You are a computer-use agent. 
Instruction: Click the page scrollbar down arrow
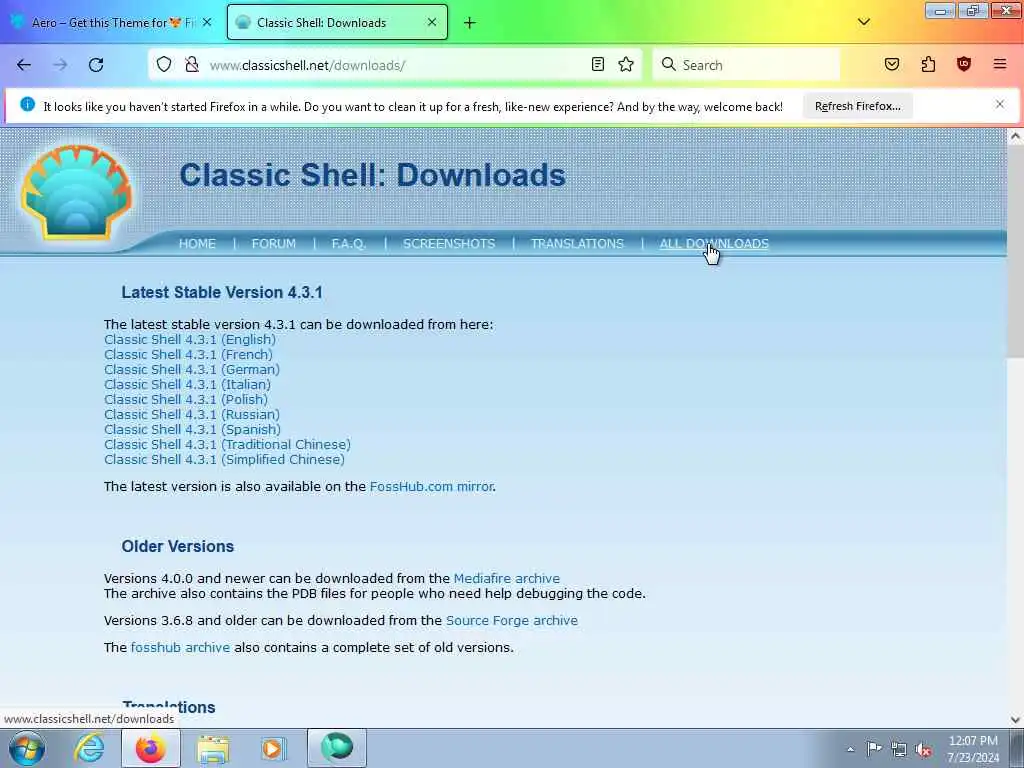point(1016,720)
